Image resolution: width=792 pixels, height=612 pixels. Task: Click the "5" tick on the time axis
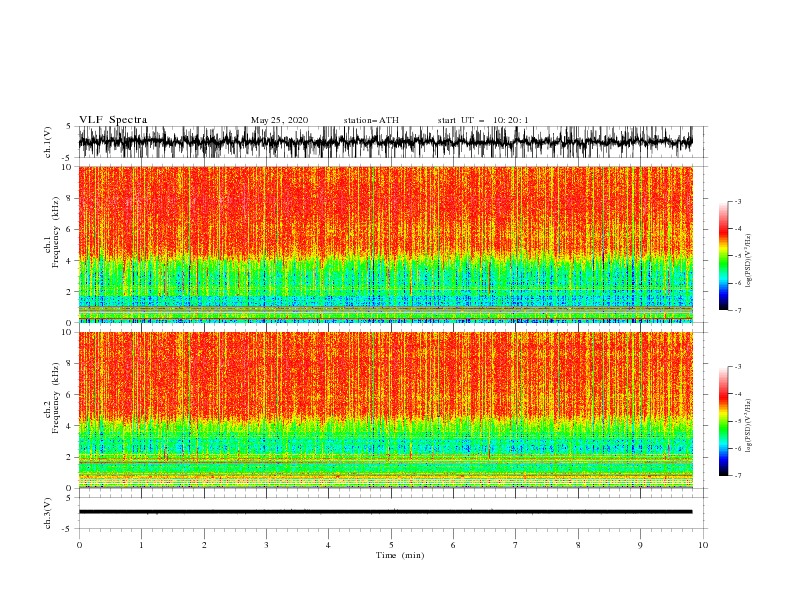point(391,545)
